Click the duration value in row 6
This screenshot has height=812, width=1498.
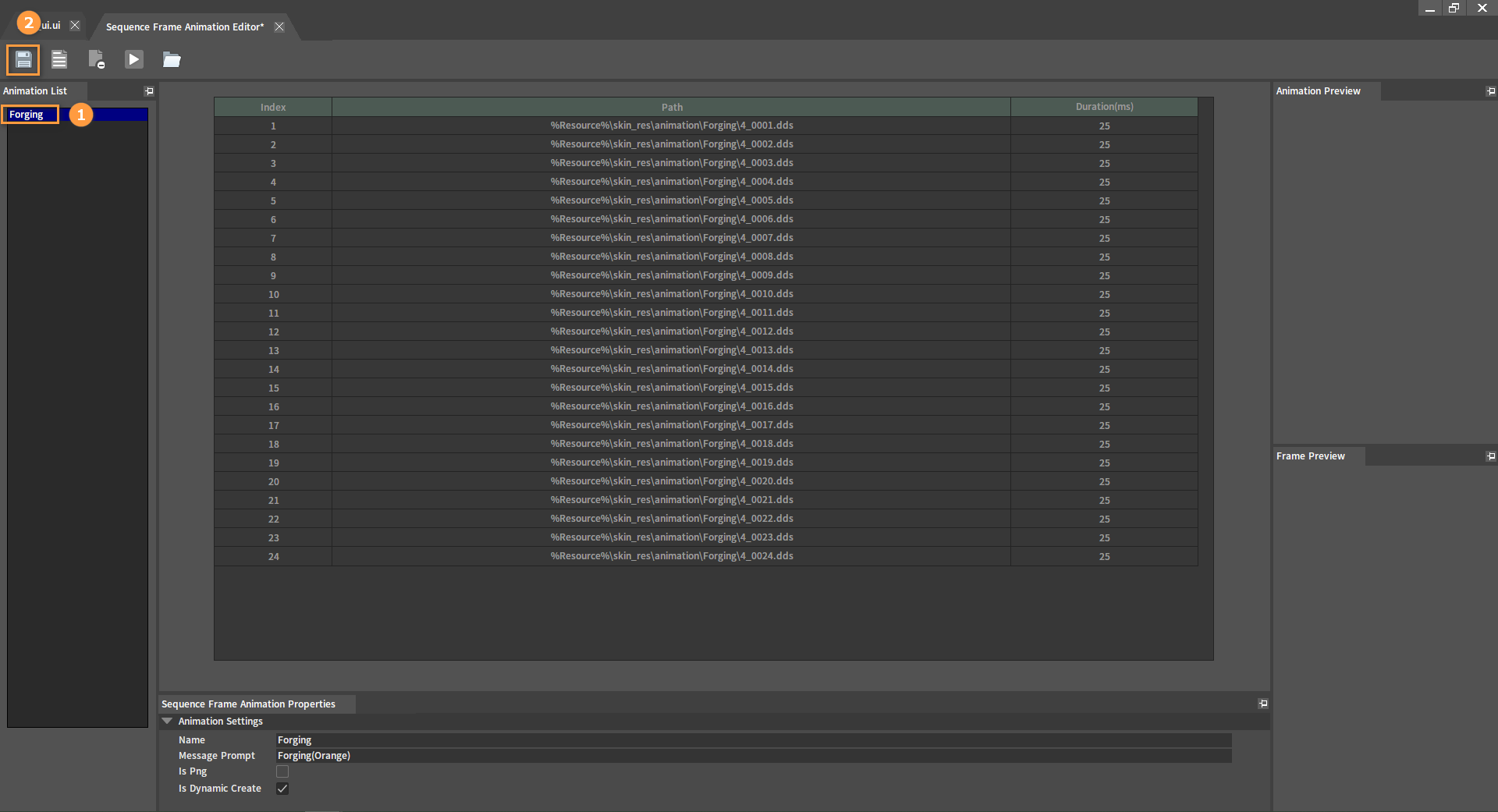point(1104,219)
